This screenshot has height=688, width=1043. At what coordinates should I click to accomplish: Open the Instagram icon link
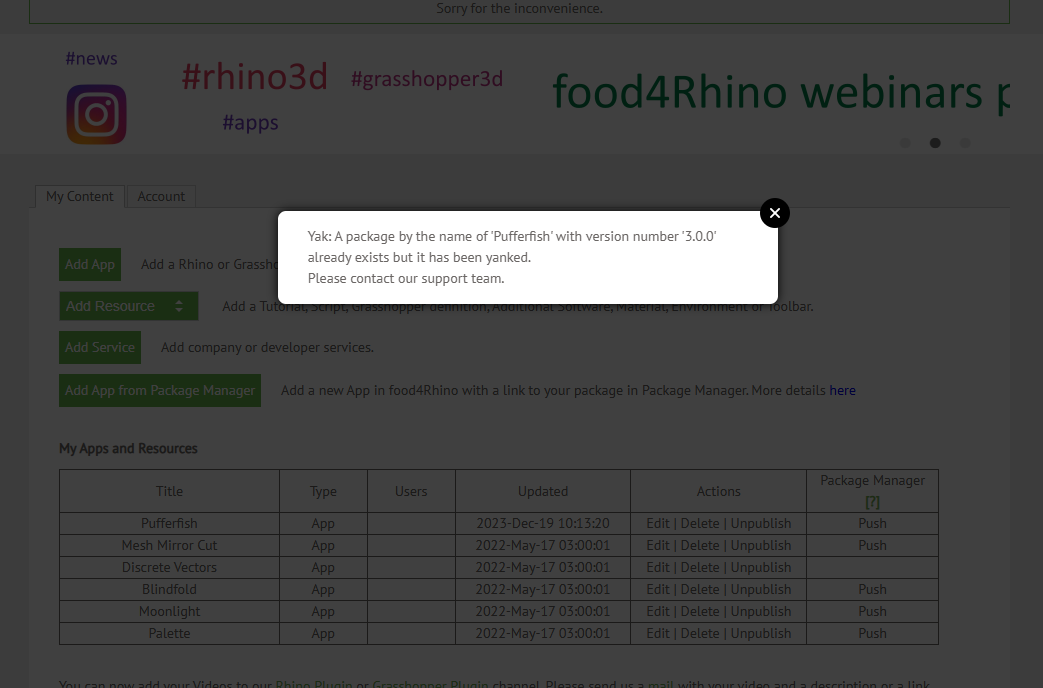(96, 114)
